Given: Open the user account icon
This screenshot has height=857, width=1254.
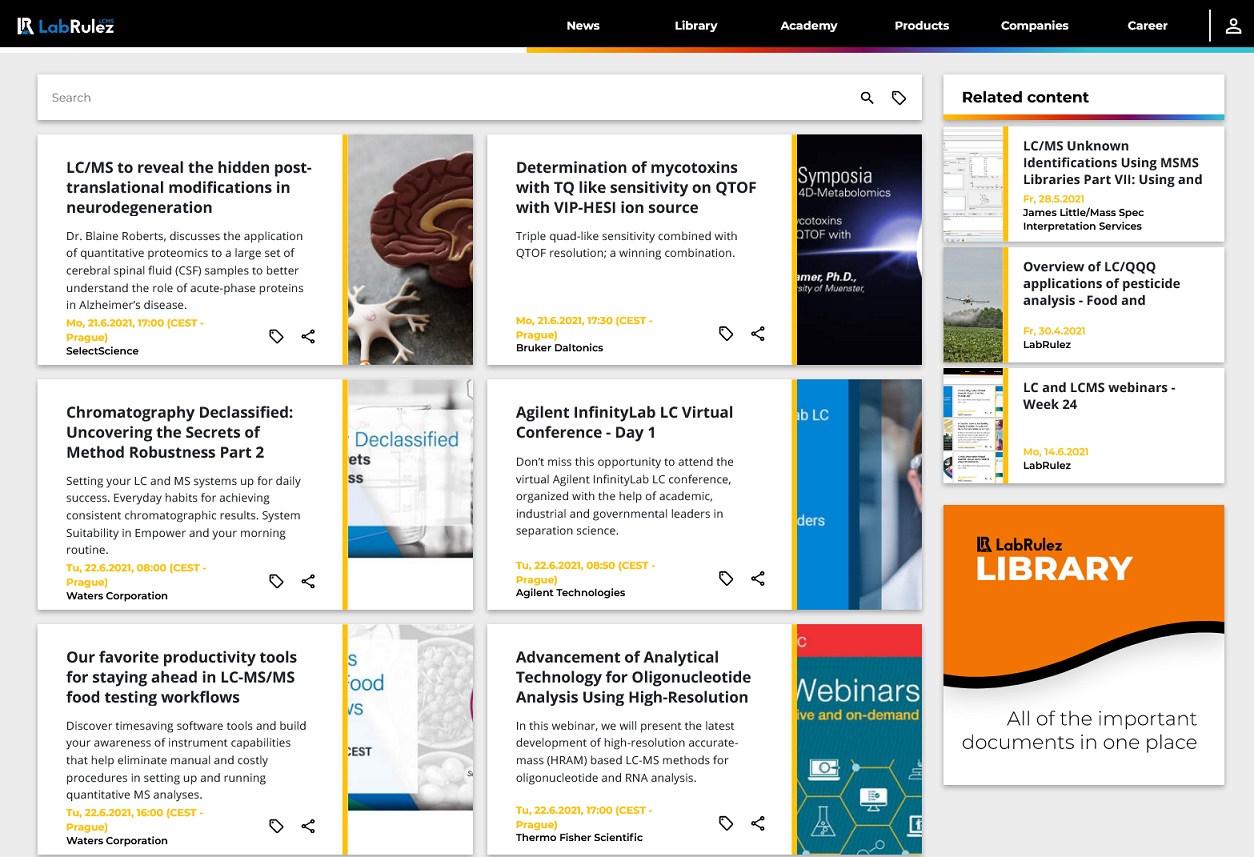Looking at the screenshot, I should tap(1233, 26).
